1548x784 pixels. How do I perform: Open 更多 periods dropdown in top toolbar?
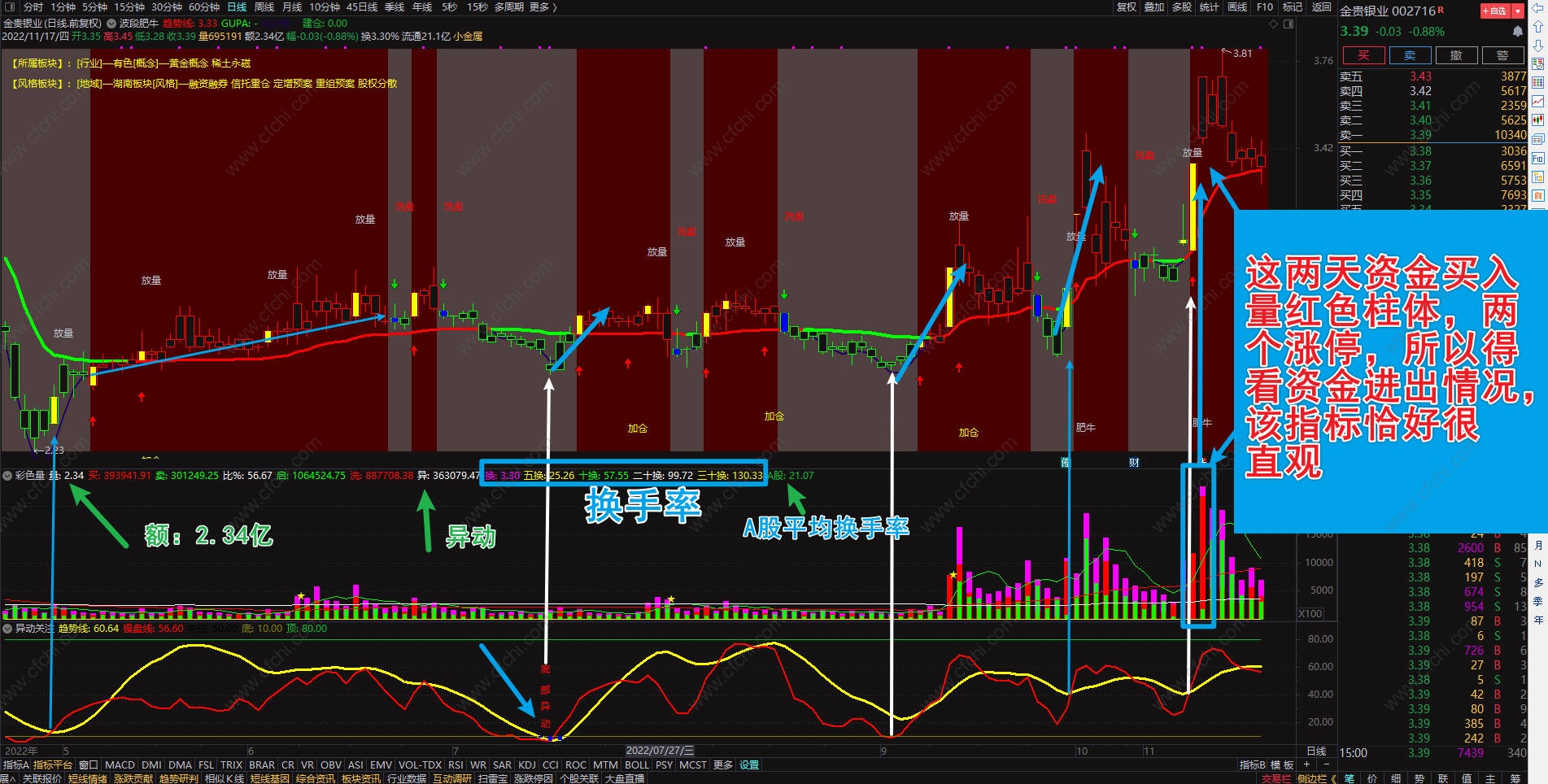pyautogui.click(x=543, y=7)
